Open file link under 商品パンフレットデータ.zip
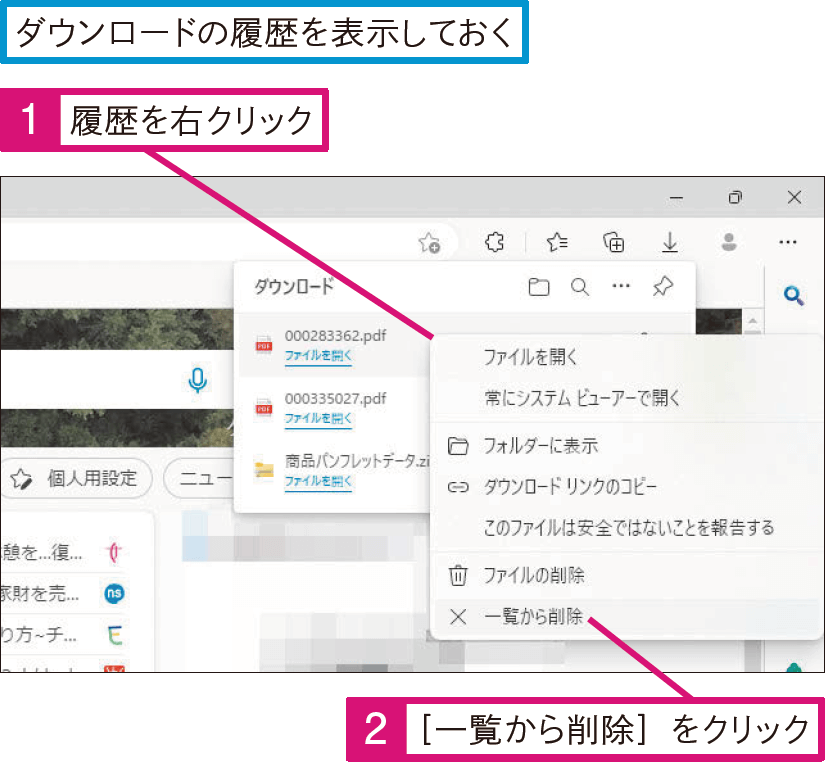This screenshot has width=825, height=762. point(318,482)
